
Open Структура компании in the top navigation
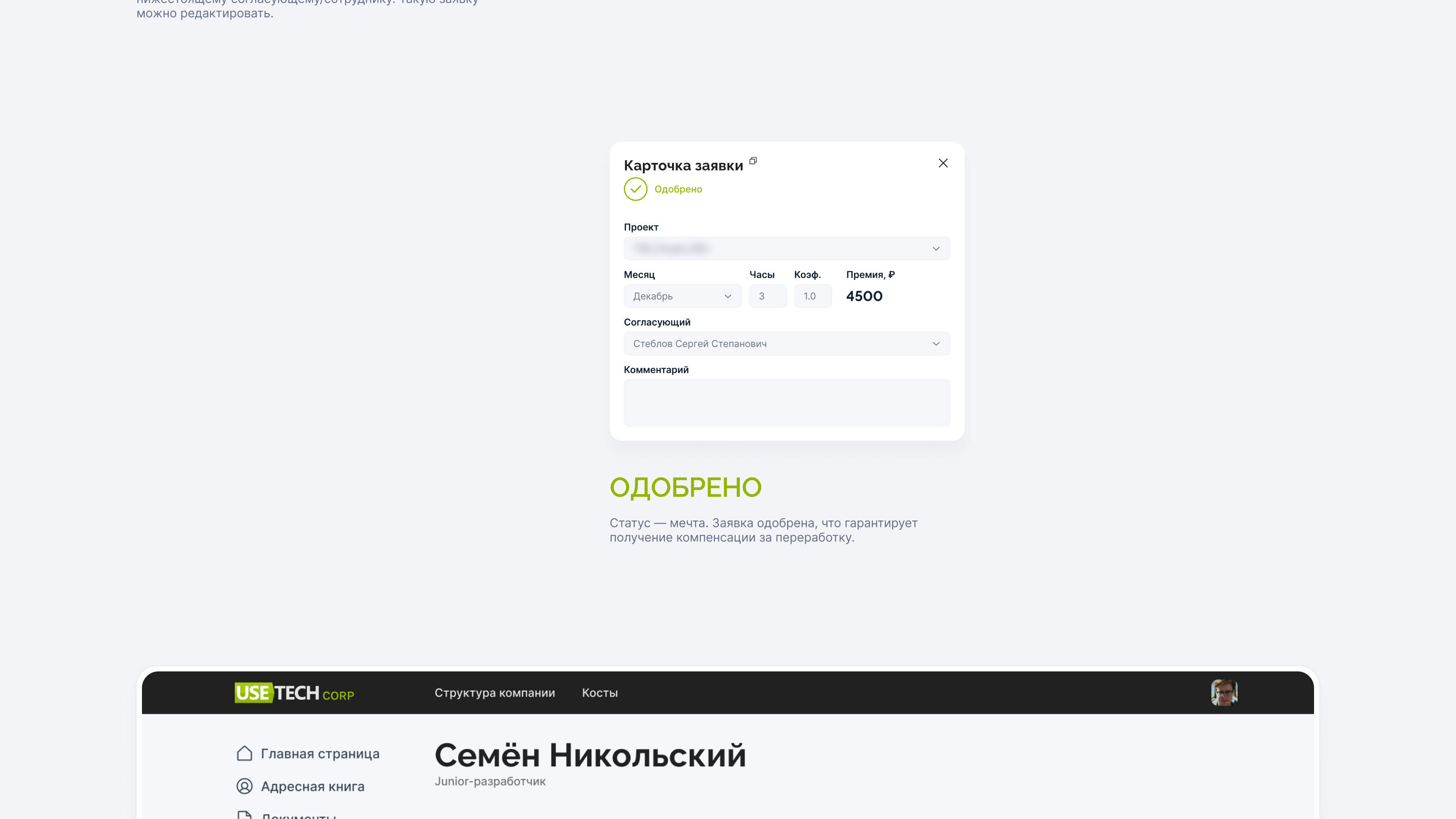click(x=495, y=693)
